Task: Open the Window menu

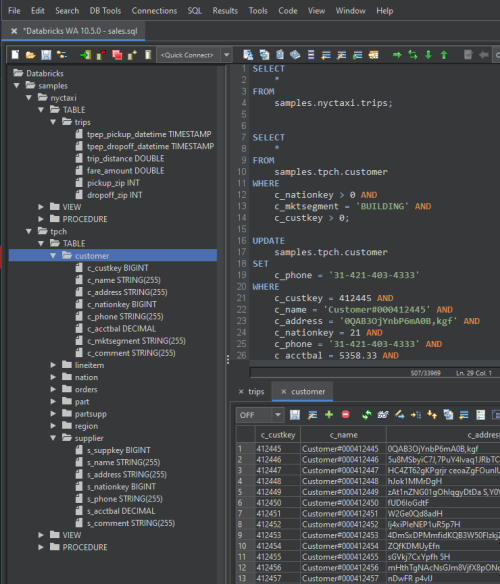Action: click(350, 11)
